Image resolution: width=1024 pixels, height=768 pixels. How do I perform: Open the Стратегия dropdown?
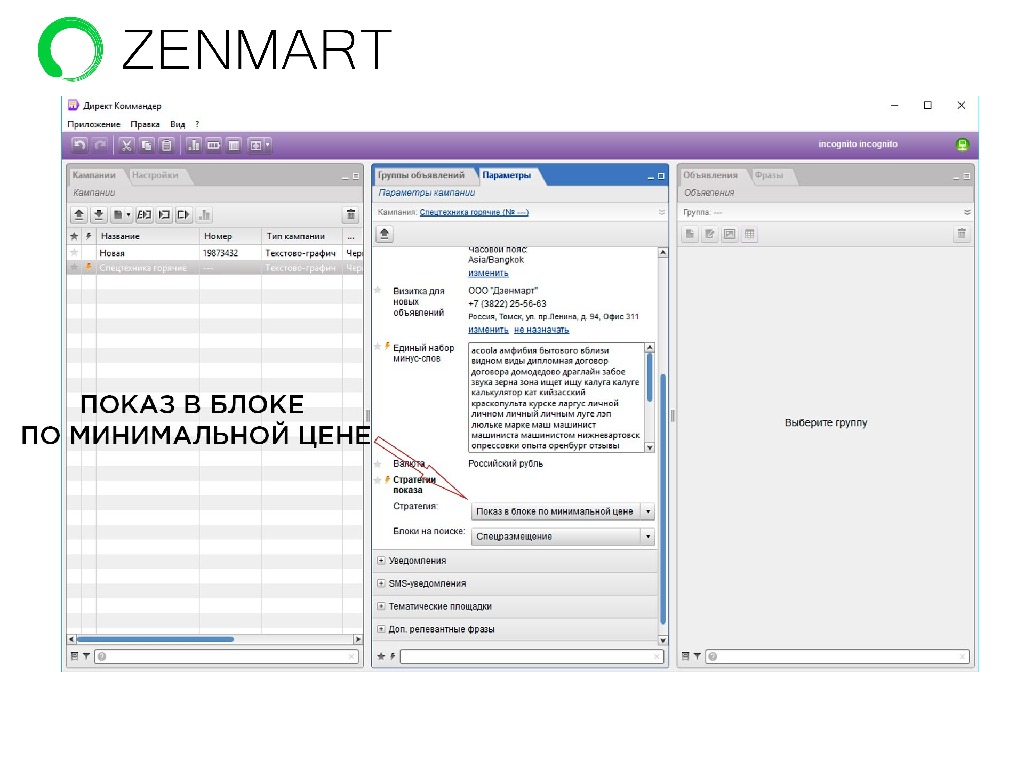click(562, 511)
